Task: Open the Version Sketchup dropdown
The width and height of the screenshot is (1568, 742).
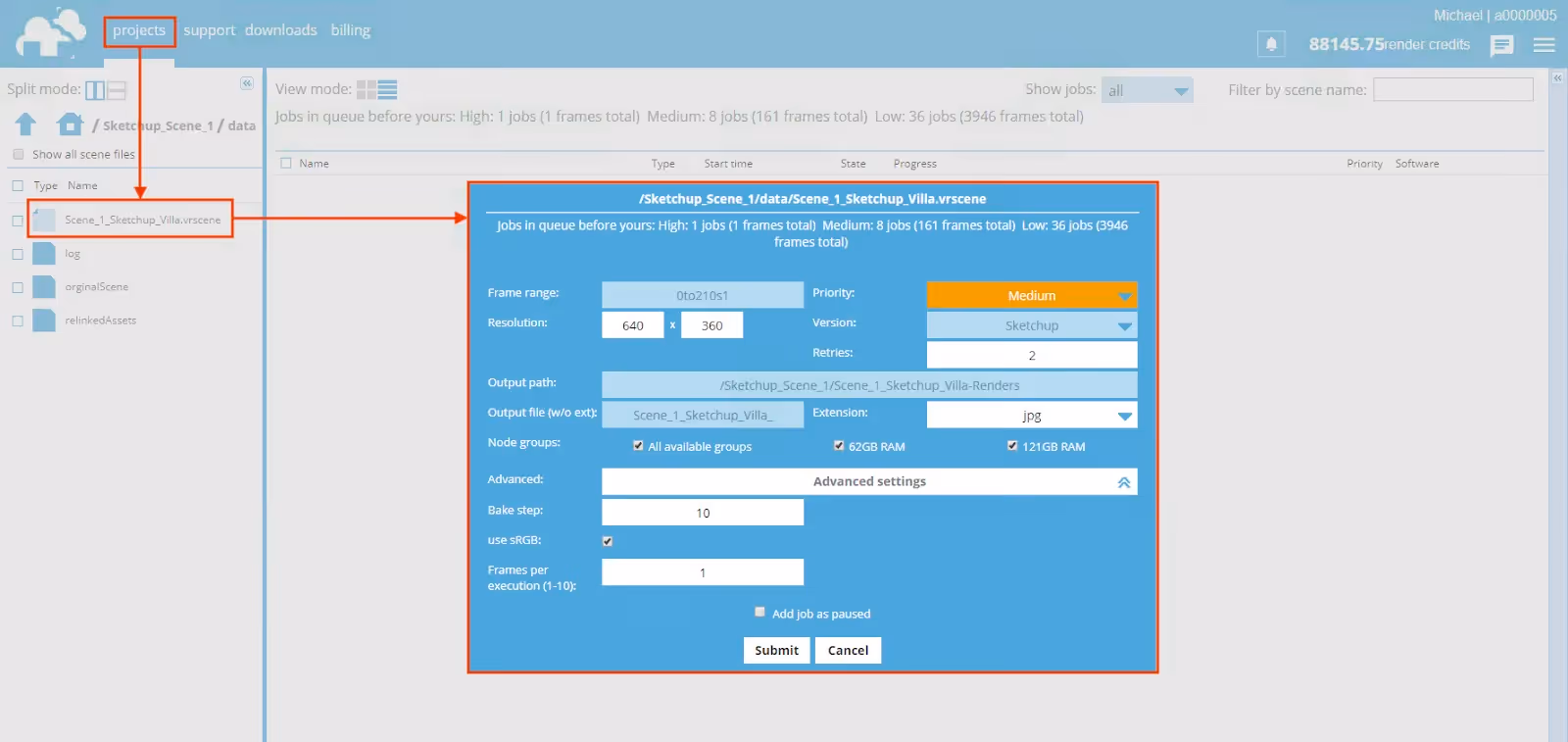Action: pyautogui.click(x=1032, y=325)
